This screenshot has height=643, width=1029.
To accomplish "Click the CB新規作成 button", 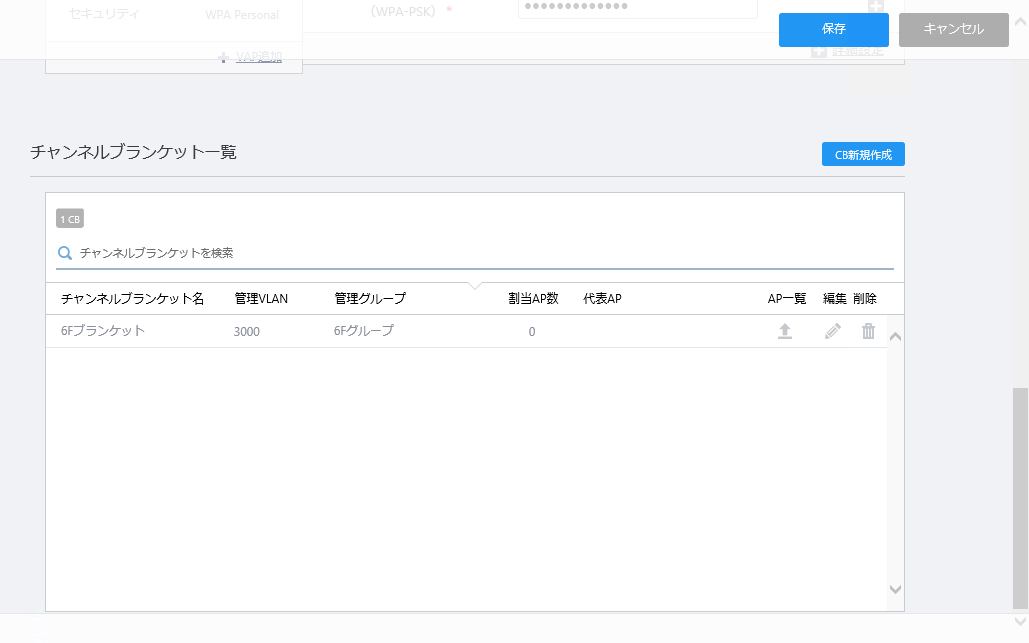I will point(863,154).
